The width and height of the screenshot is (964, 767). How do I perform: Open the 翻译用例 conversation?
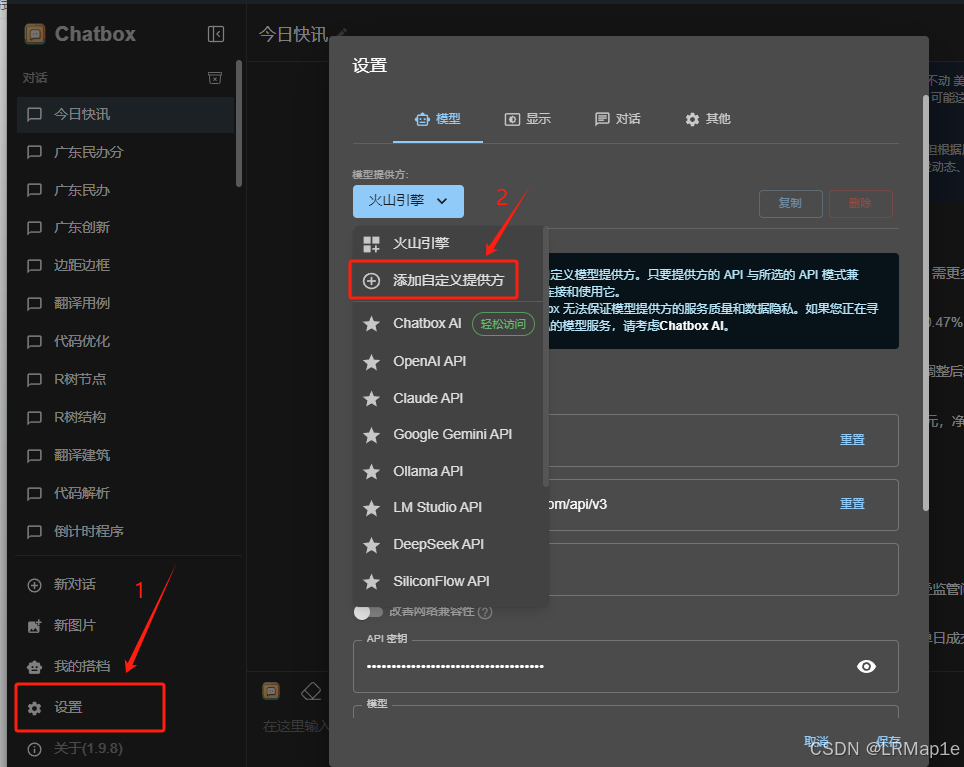(125, 304)
